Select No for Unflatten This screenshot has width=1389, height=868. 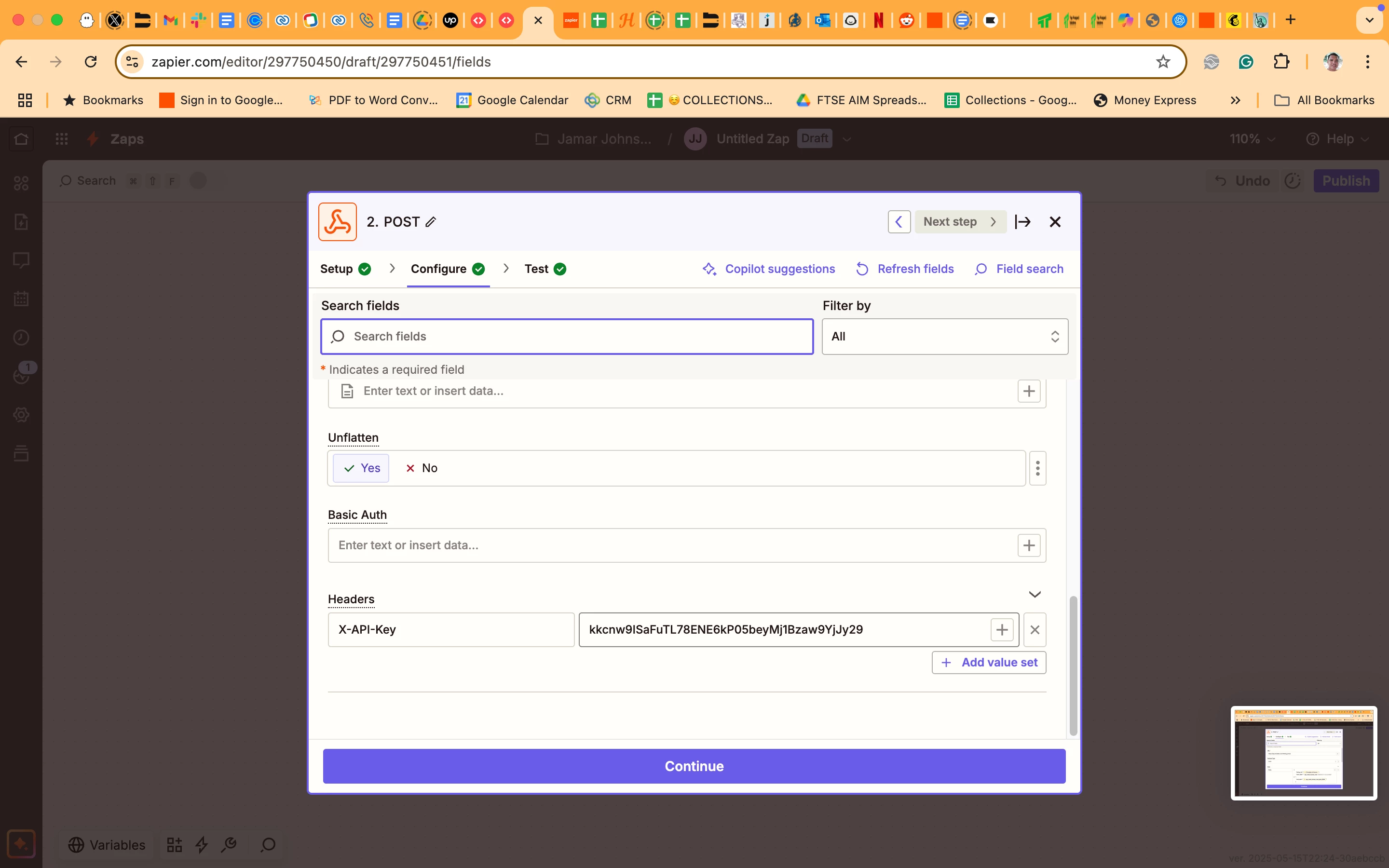click(x=422, y=468)
